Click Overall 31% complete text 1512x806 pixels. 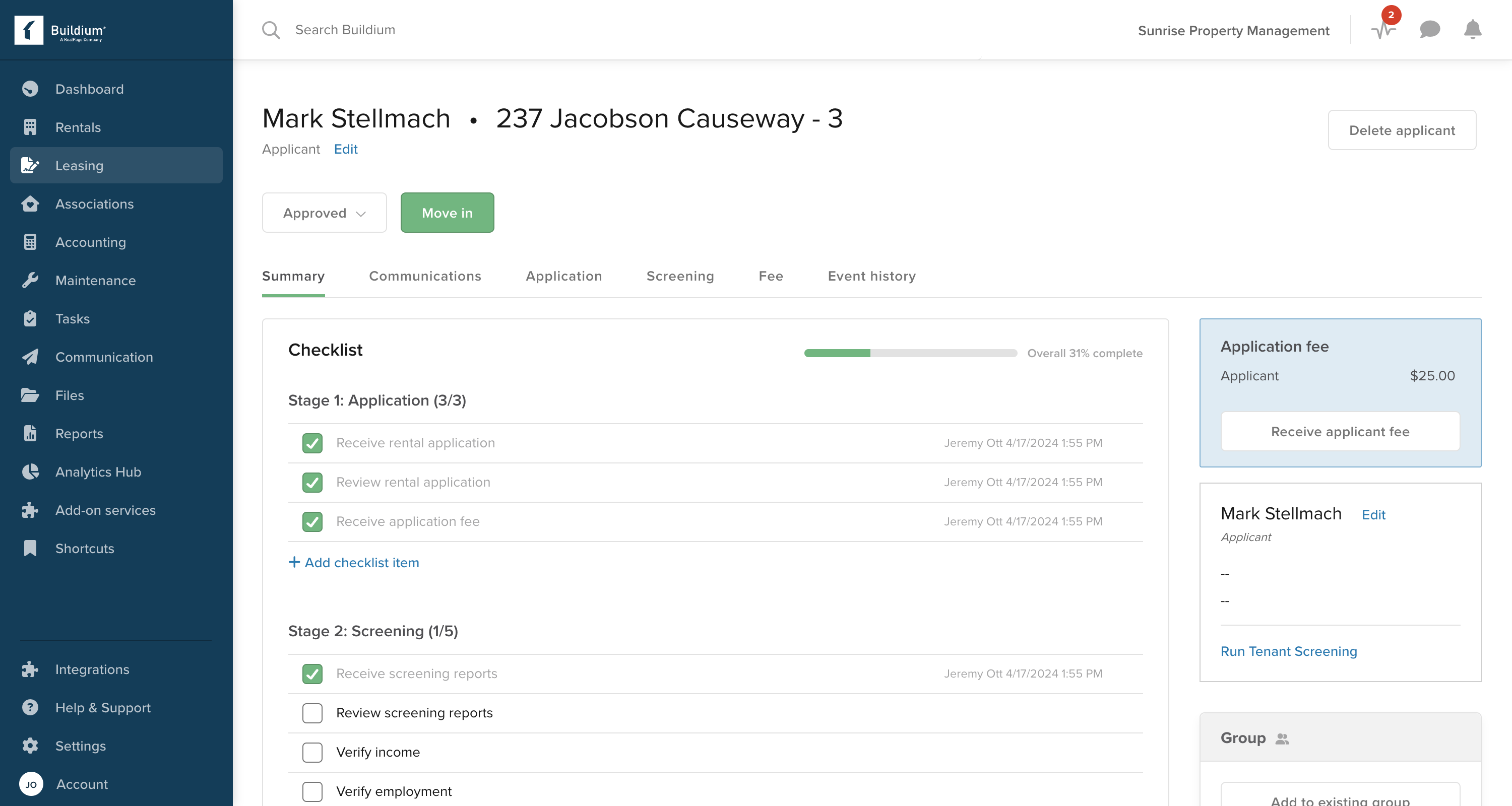point(1085,353)
